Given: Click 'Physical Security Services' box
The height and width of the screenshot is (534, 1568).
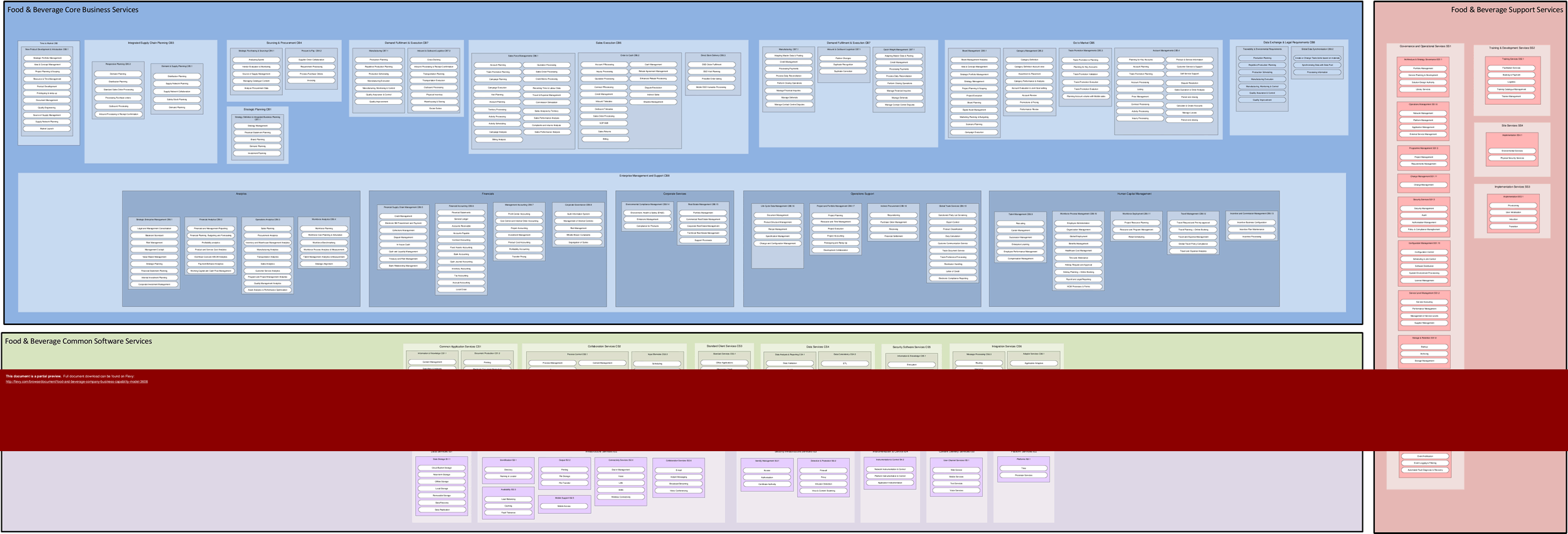Looking at the screenshot, I should [x=1512, y=158].
